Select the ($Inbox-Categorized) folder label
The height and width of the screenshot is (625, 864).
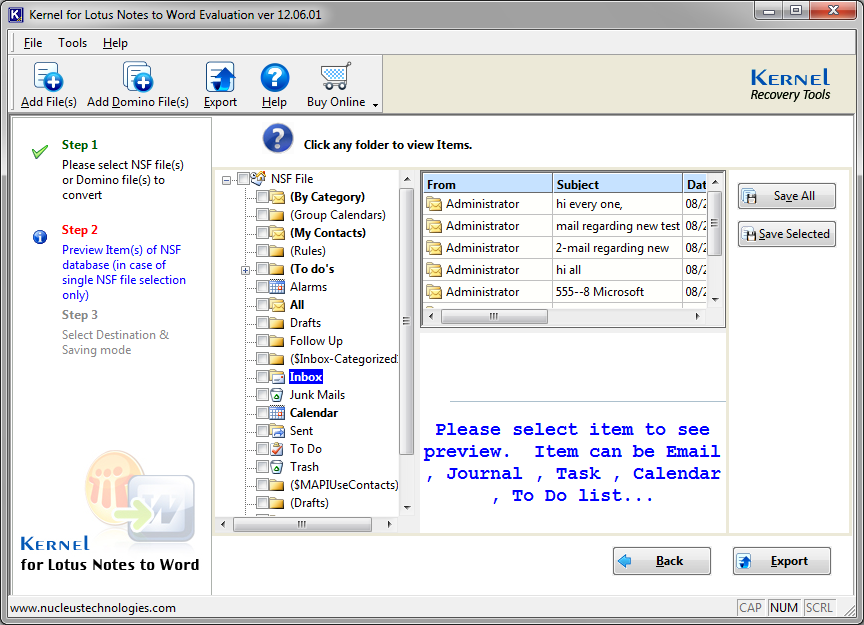click(x=344, y=359)
